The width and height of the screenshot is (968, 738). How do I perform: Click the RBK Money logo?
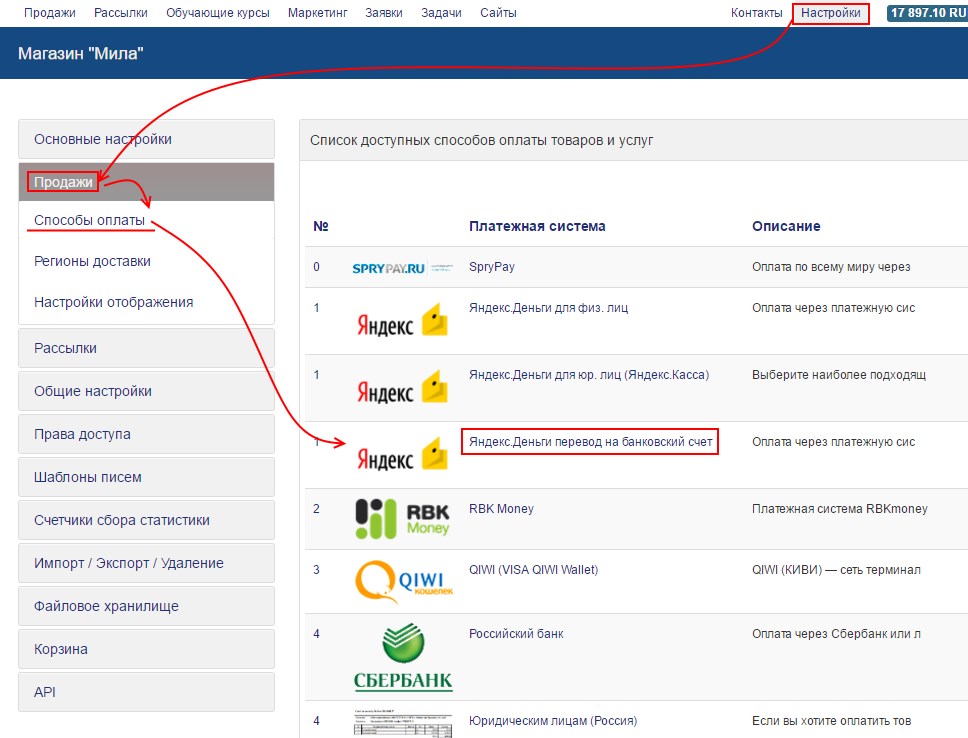coord(402,519)
